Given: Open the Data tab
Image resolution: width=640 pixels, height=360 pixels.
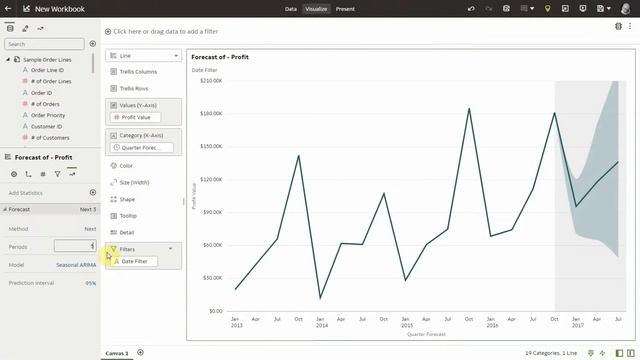Looking at the screenshot, I should click(x=291, y=9).
